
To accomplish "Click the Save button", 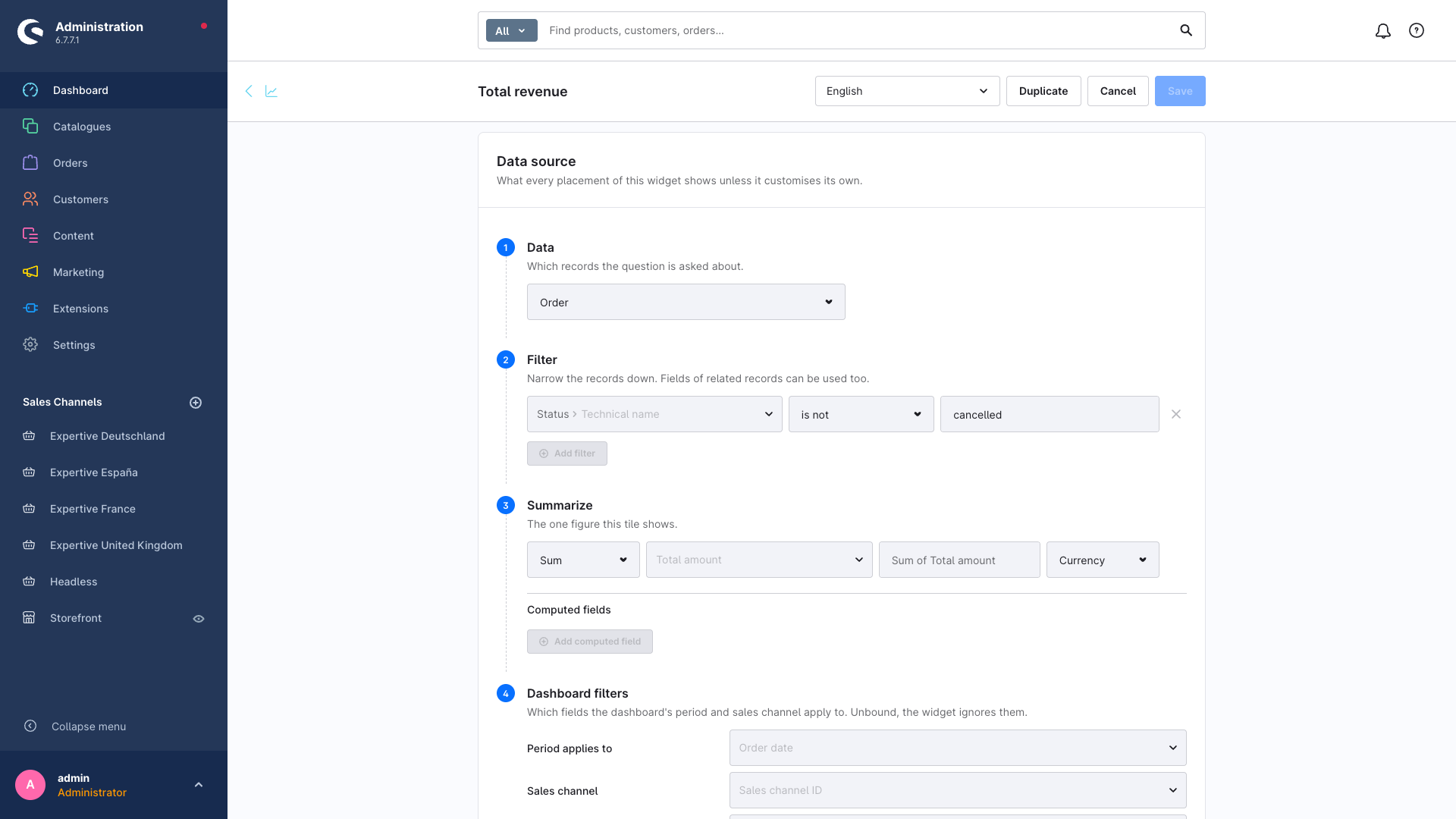I will (x=1180, y=91).
